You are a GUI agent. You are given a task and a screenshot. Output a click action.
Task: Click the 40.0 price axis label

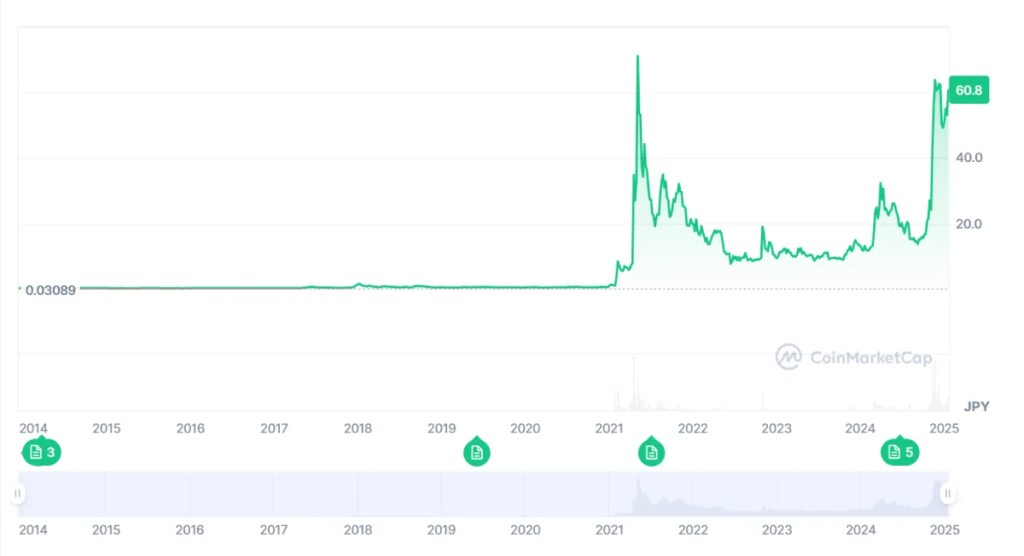(970, 158)
